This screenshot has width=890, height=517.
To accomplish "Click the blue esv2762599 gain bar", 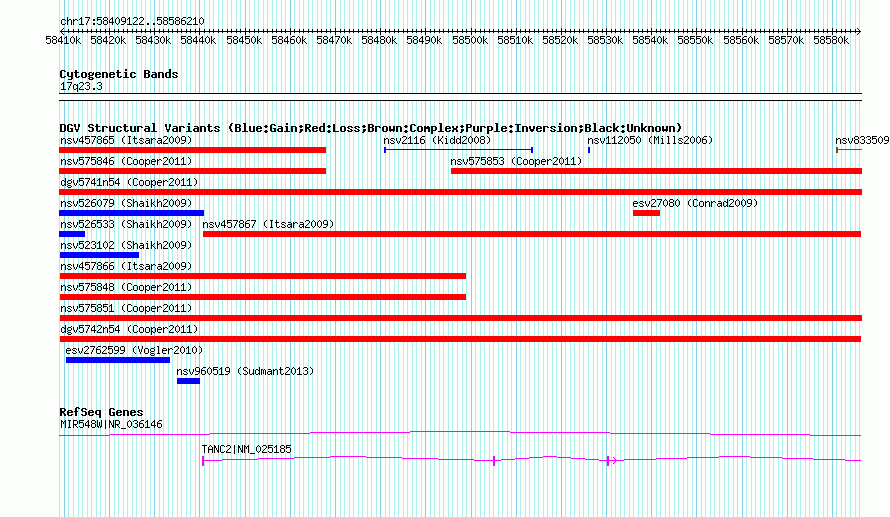I will point(118,360).
